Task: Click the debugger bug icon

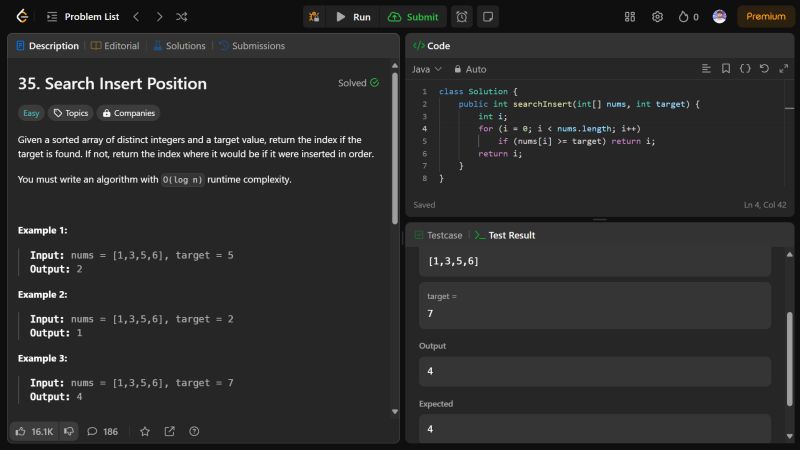Action: pyautogui.click(x=314, y=17)
